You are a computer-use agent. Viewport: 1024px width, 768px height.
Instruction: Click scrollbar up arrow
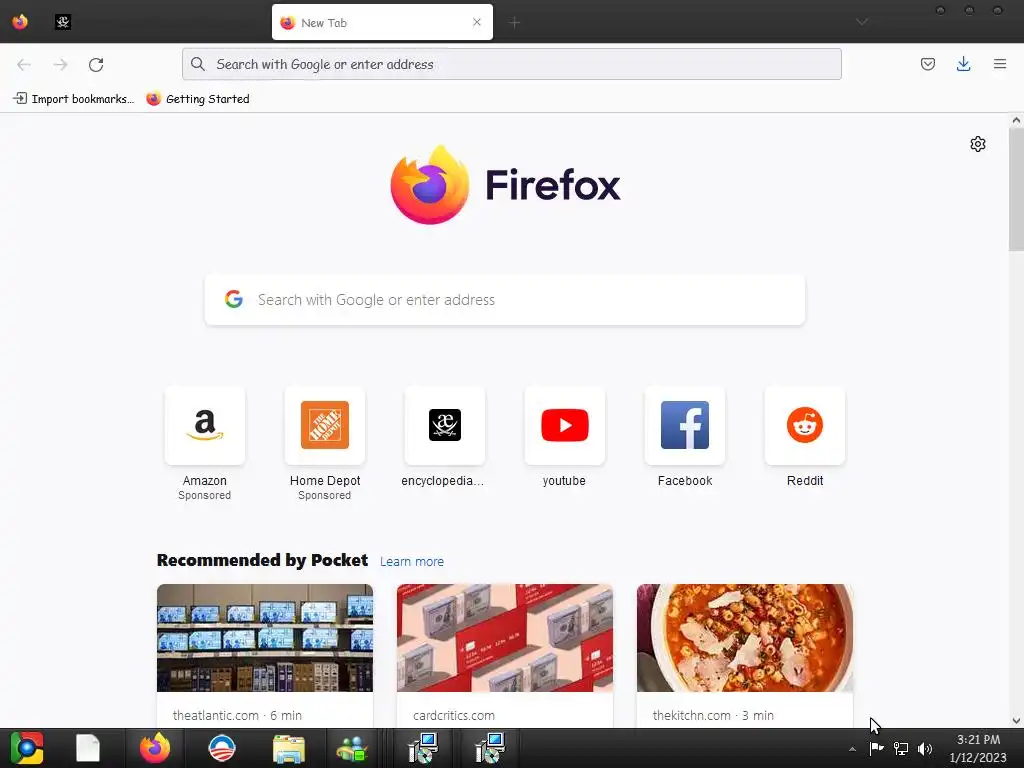coord(1016,120)
